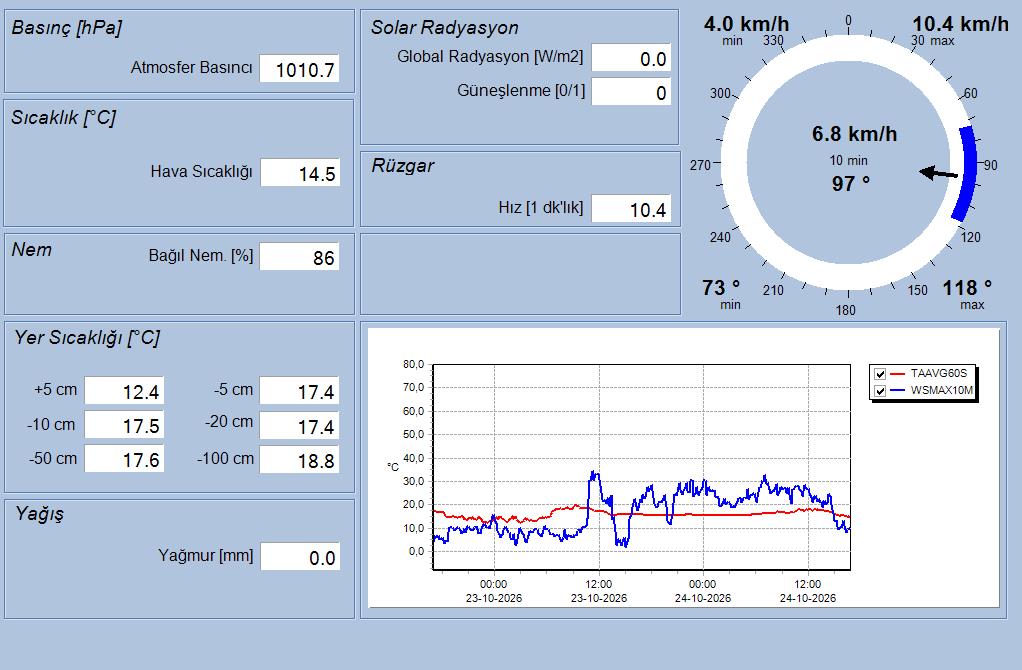
Task: Toggle the TAAVG60S series checkbox
Action: click(880, 374)
